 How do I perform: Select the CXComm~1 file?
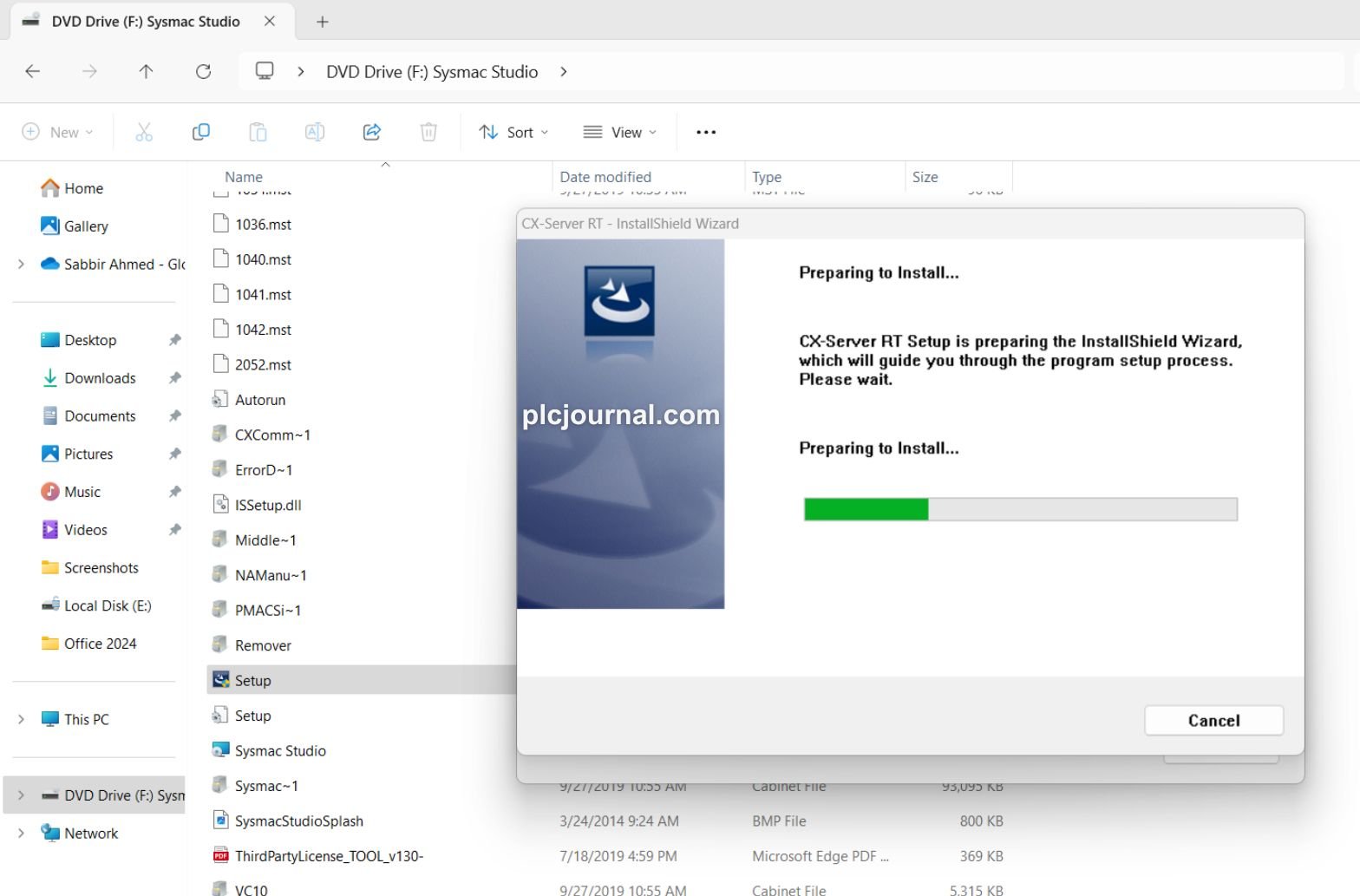[x=272, y=435]
